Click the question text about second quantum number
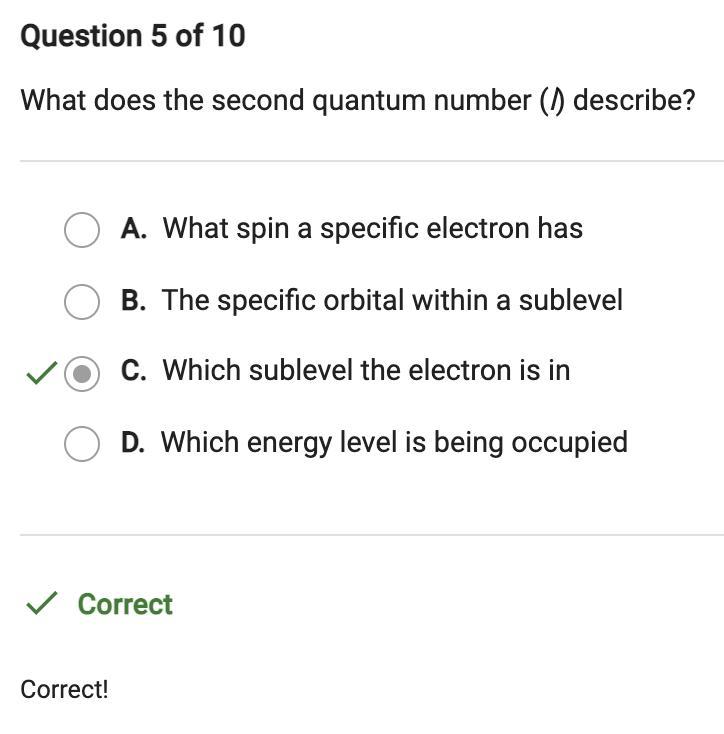The width and height of the screenshot is (724, 734). tap(358, 101)
